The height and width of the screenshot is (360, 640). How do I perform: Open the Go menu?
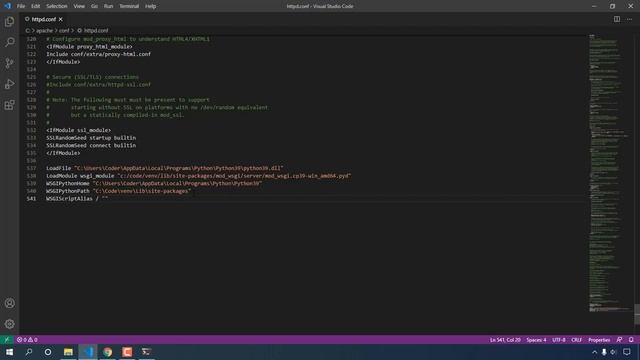tap(94, 6)
